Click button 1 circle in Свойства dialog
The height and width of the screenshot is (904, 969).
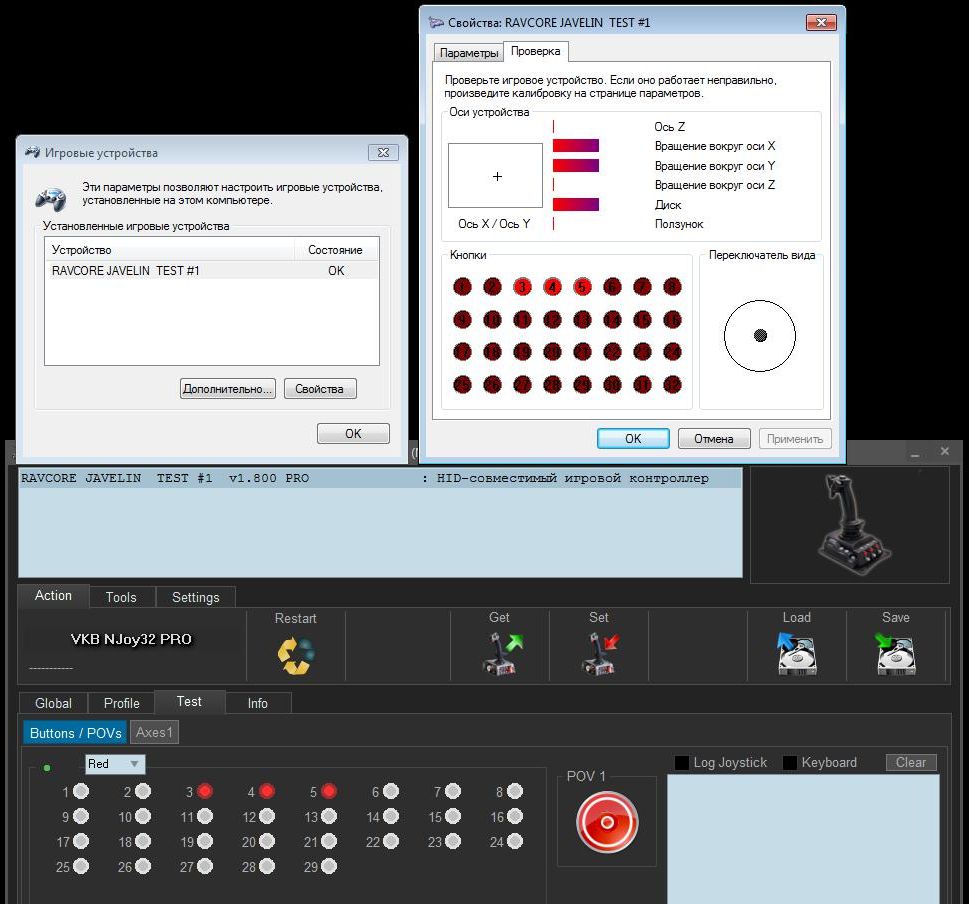pos(462,287)
